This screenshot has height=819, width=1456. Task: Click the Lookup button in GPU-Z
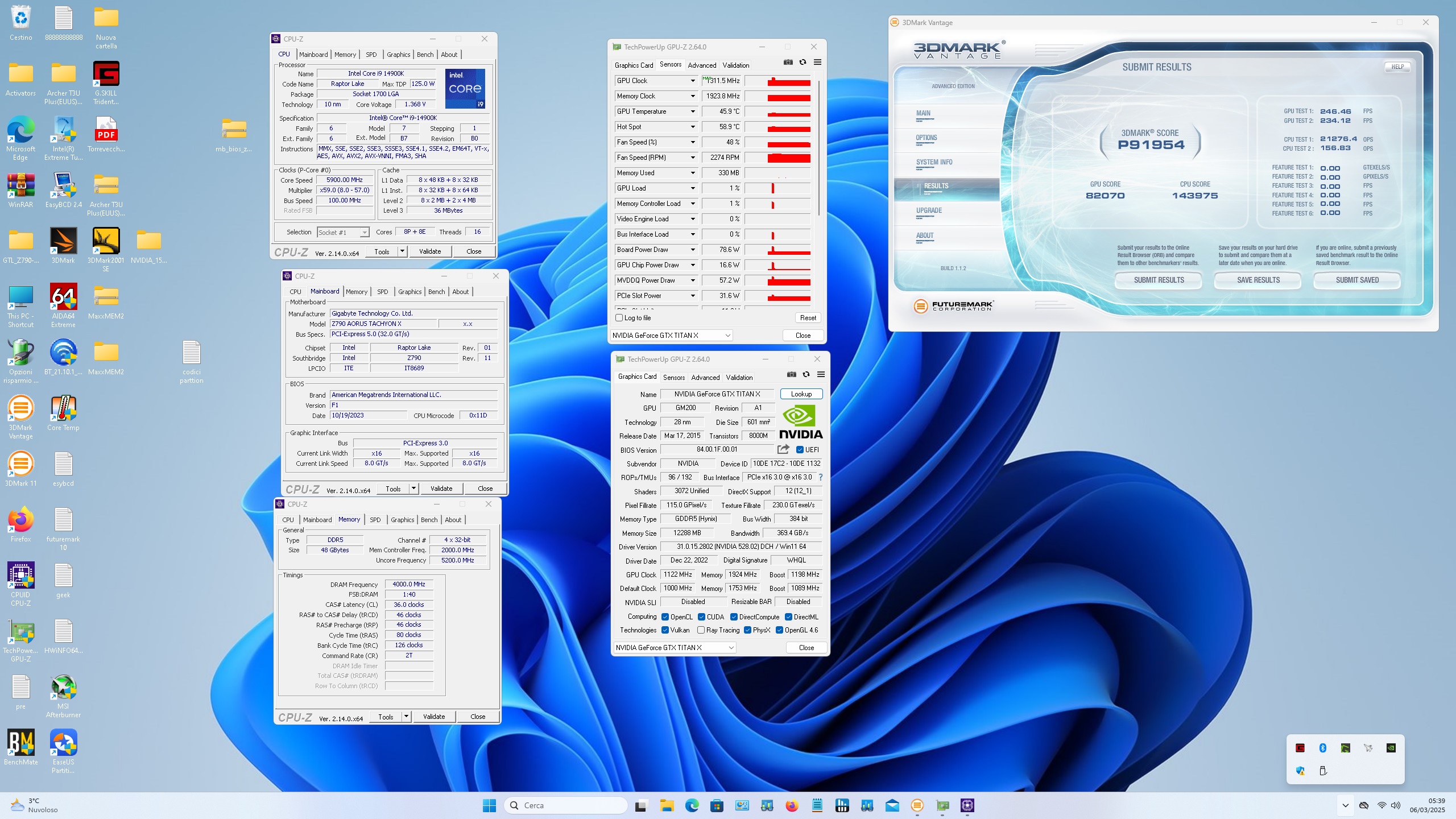click(801, 394)
